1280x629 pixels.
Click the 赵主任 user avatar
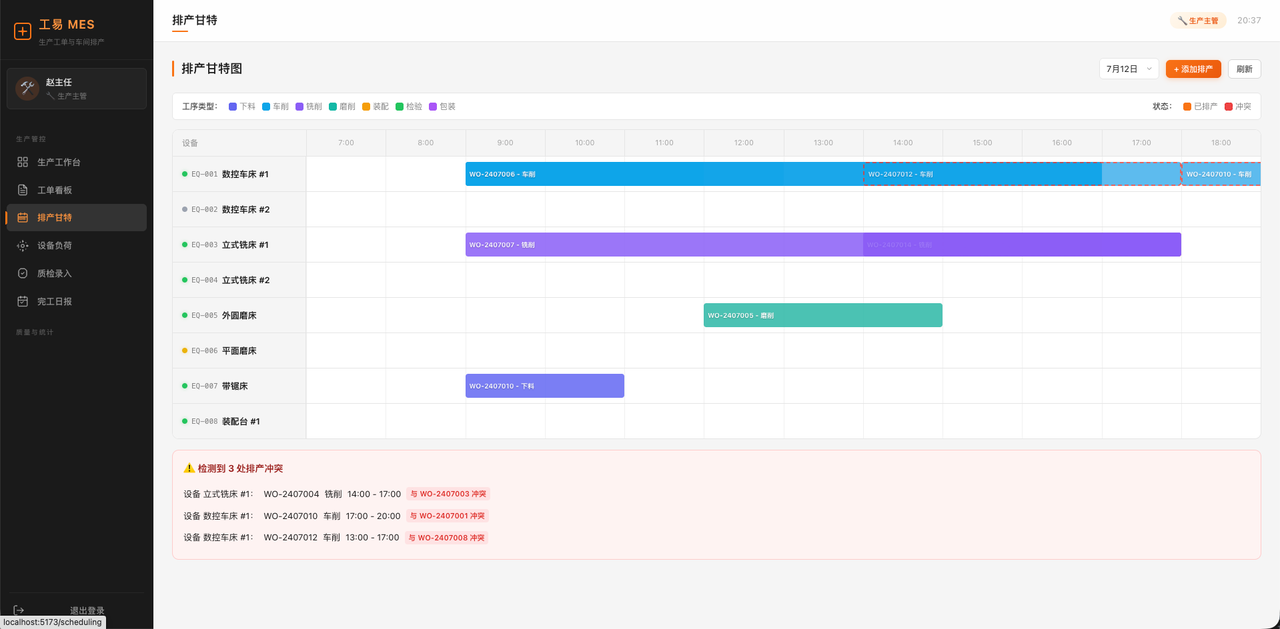pos(27,88)
